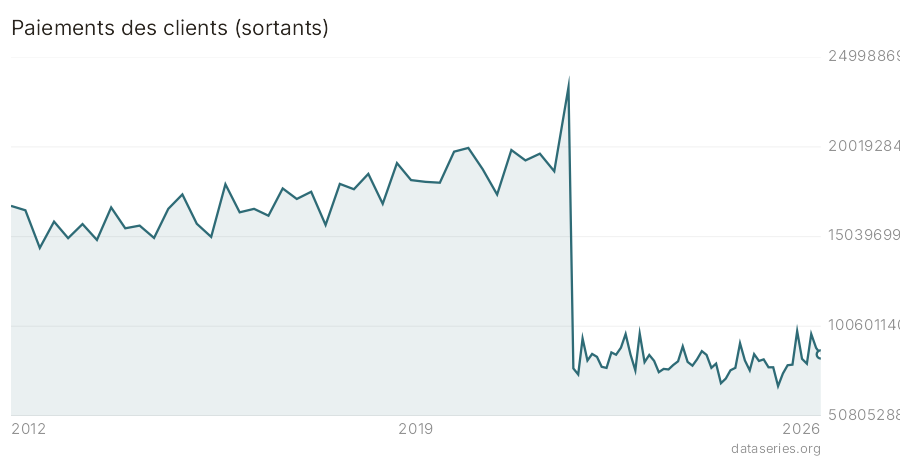The width and height of the screenshot is (900, 460).
Task: Click the y-axis value 20019284
Action: (864, 146)
